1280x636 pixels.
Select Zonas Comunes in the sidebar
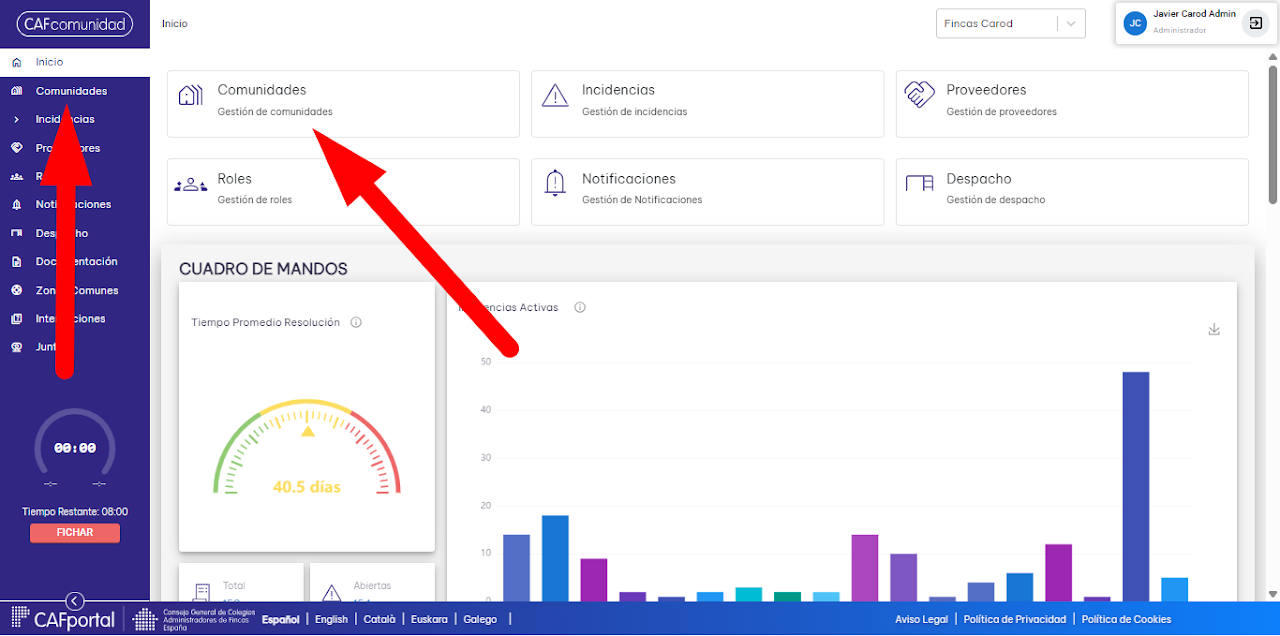(x=75, y=290)
